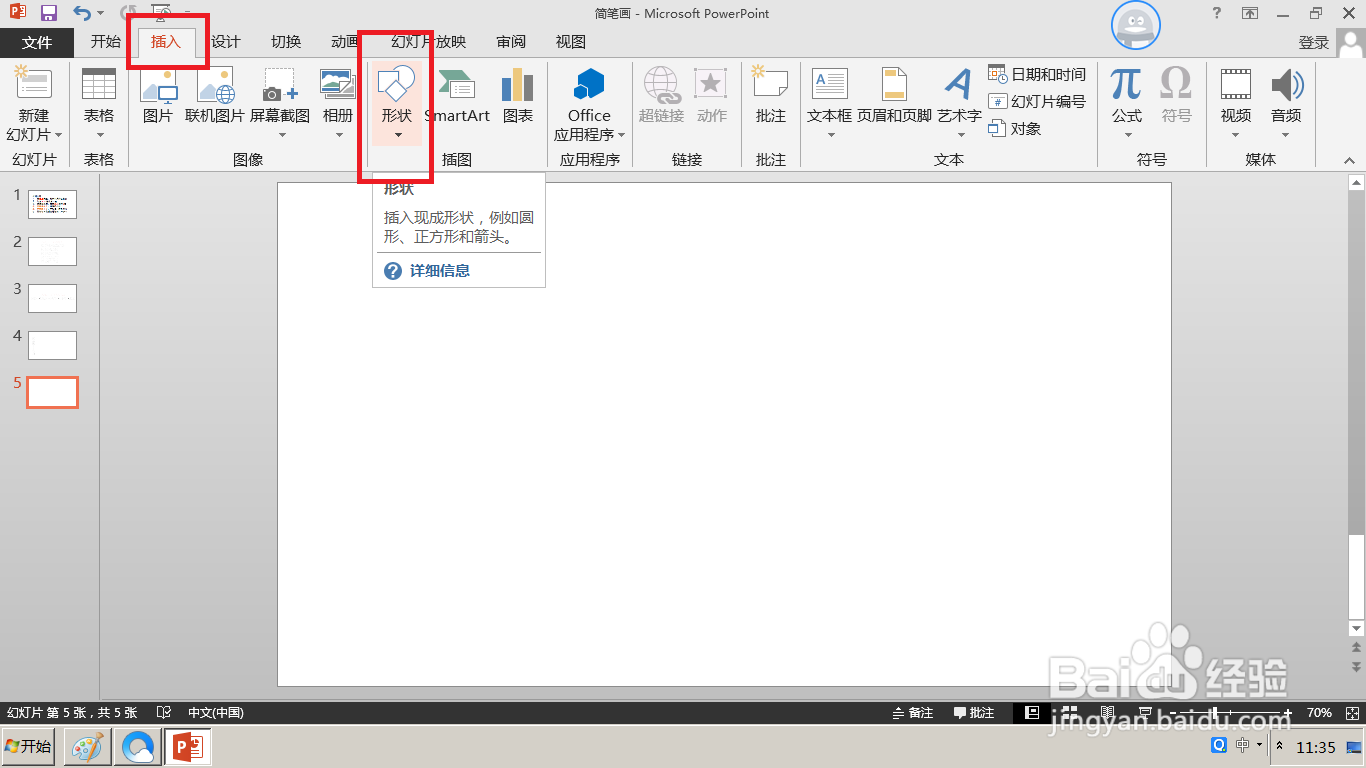Switch to the 视图 view tab
This screenshot has height=768, width=1366.
pyautogui.click(x=571, y=42)
